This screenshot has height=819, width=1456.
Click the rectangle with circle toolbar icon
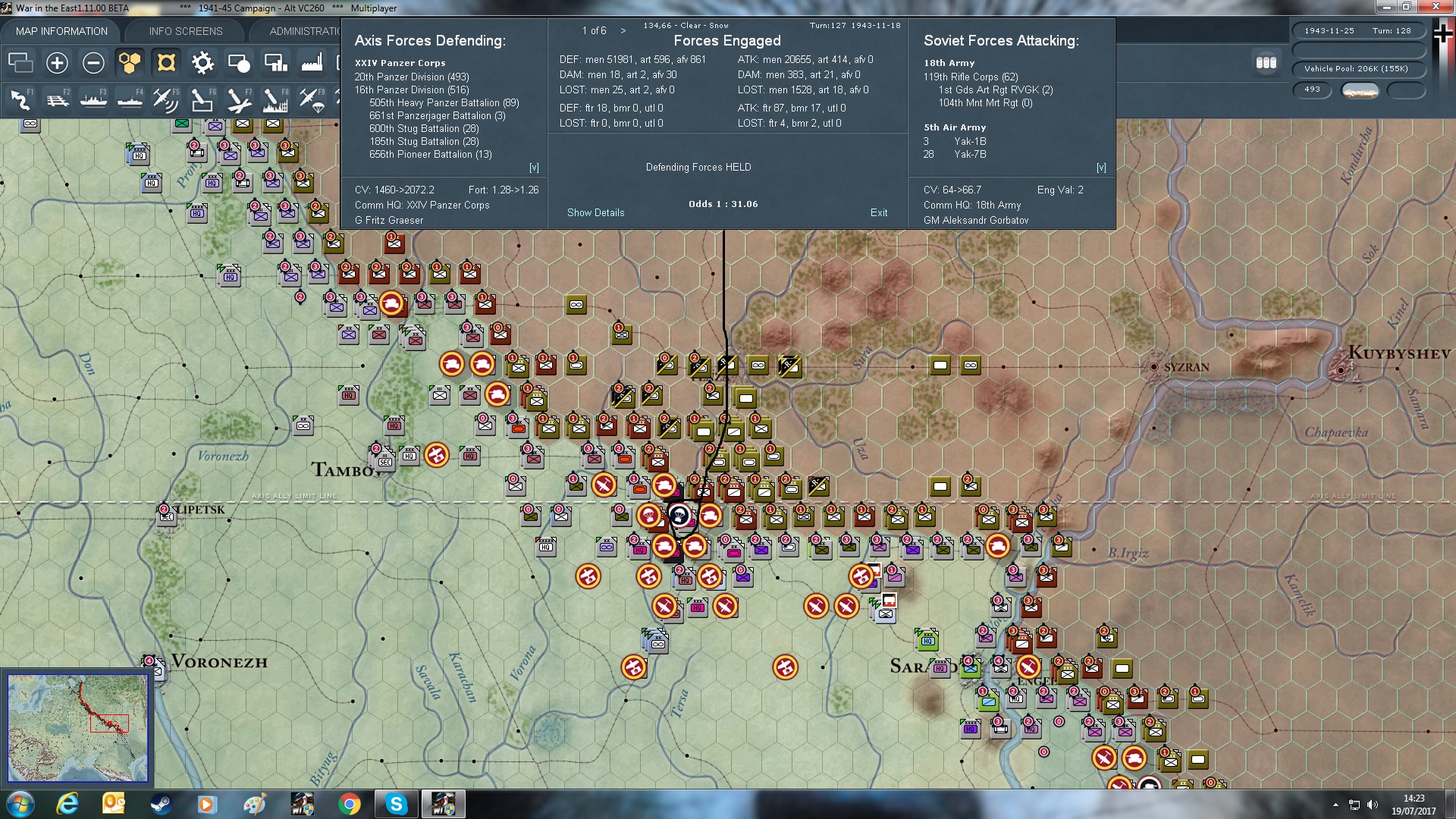239,63
